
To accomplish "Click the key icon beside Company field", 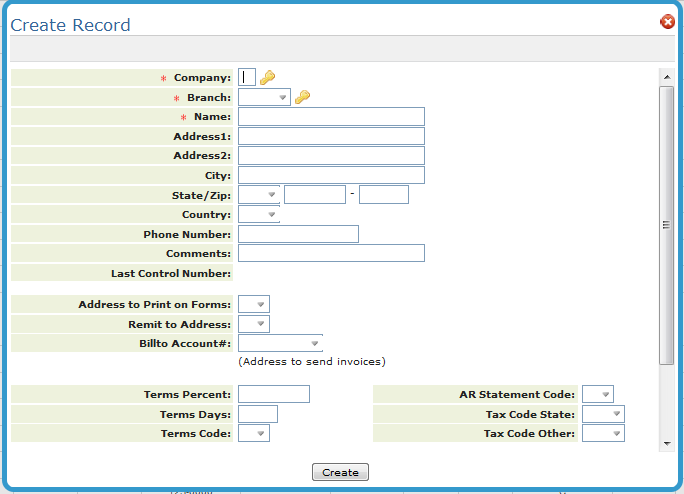I will (x=267, y=78).
